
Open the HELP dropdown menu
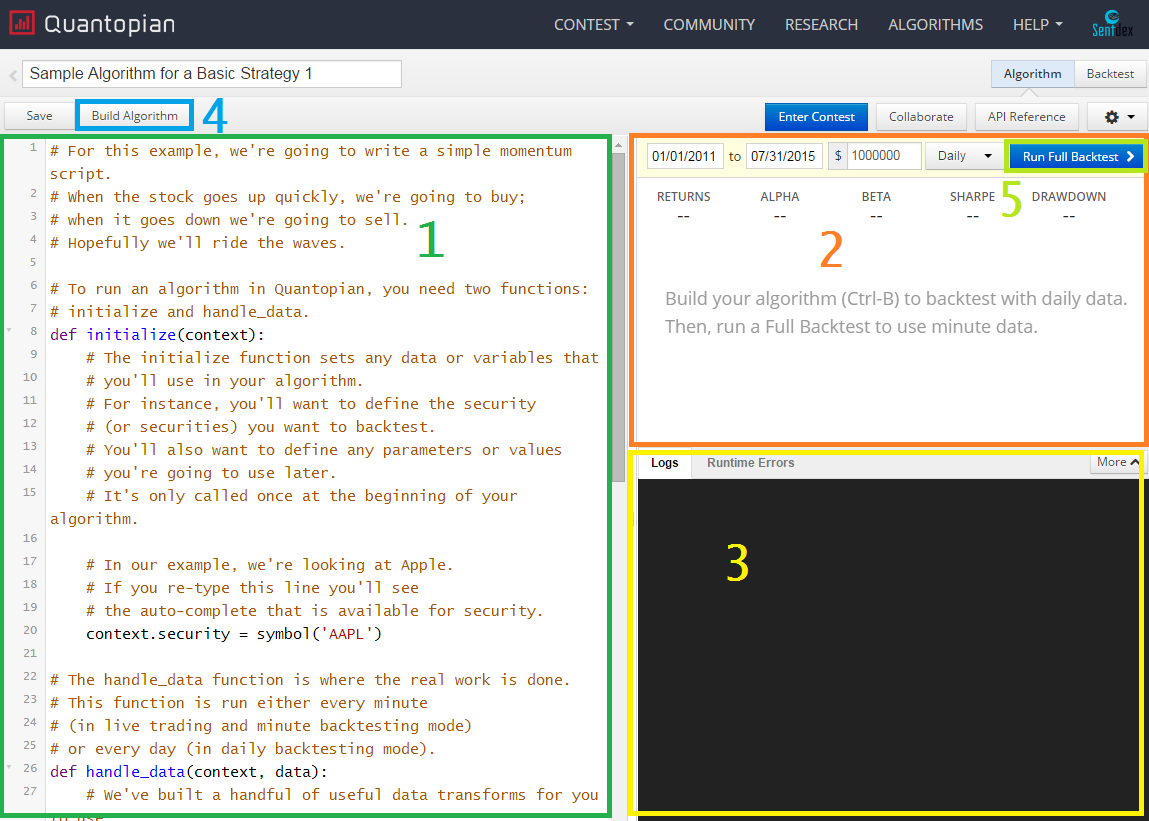[1037, 24]
